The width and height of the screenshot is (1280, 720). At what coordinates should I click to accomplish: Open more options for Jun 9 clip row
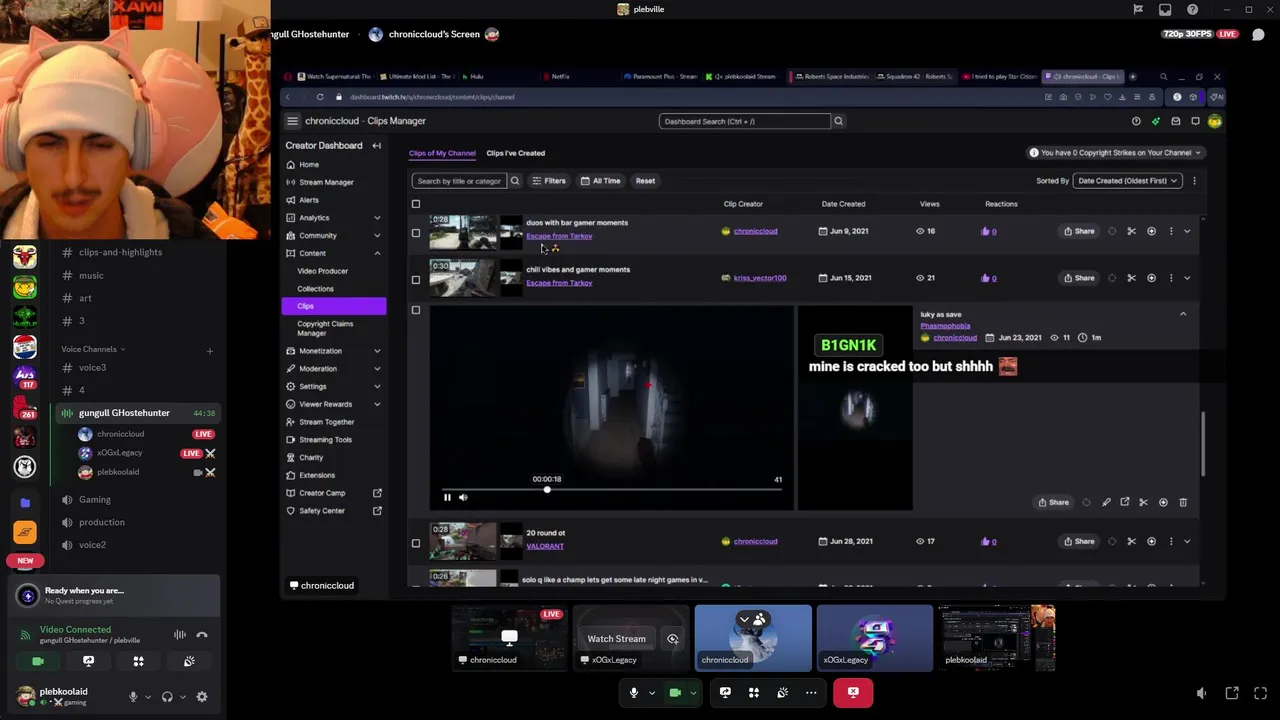1171,231
